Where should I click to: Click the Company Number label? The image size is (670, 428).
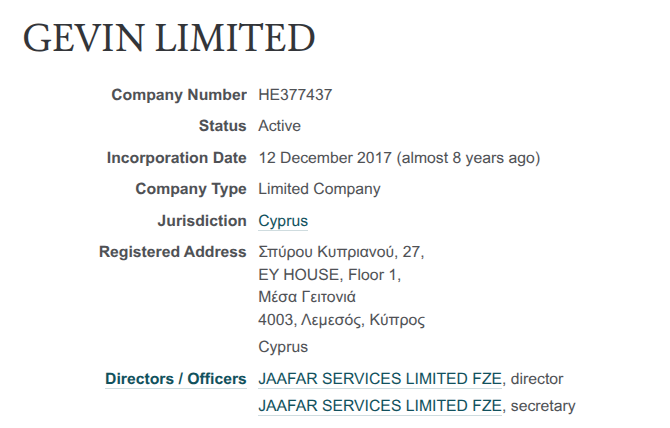coord(178,95)
